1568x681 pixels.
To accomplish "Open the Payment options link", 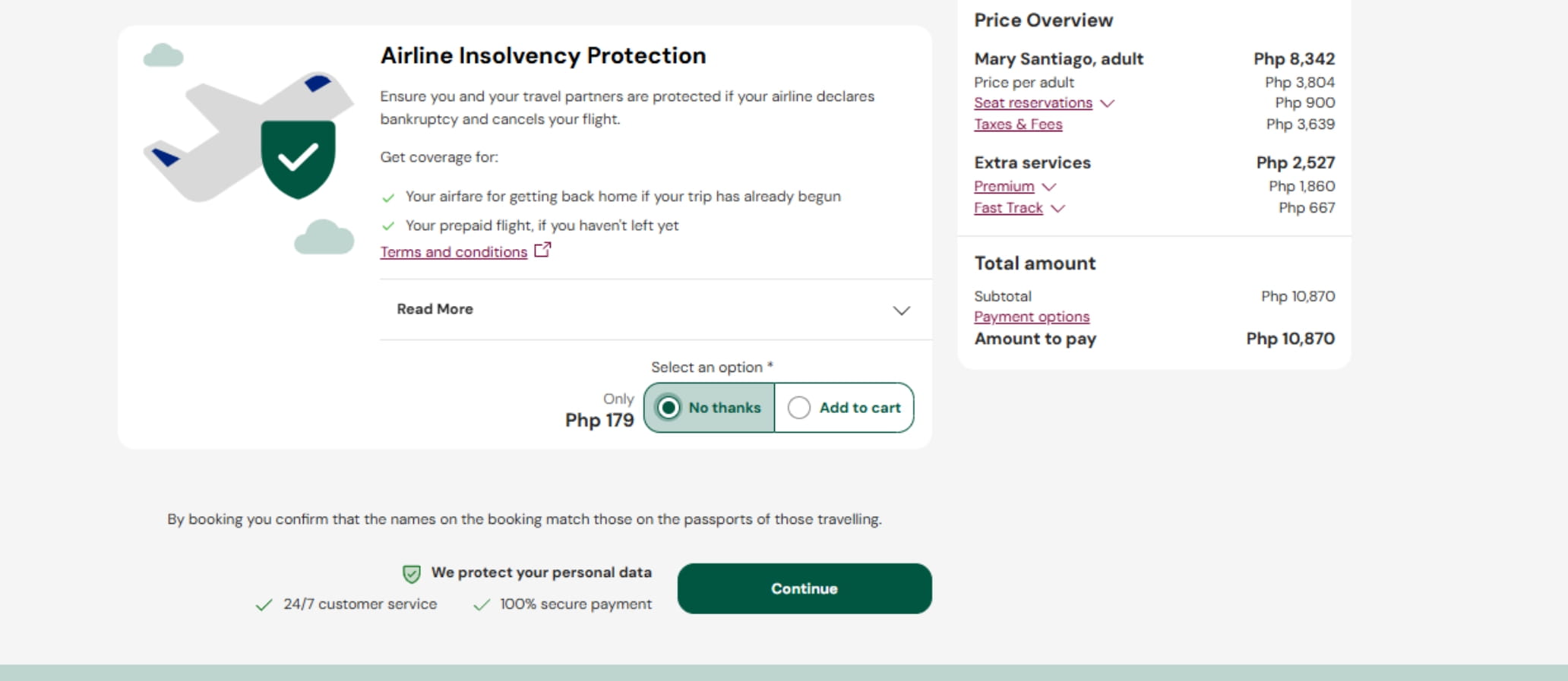I will point(1032,317).
